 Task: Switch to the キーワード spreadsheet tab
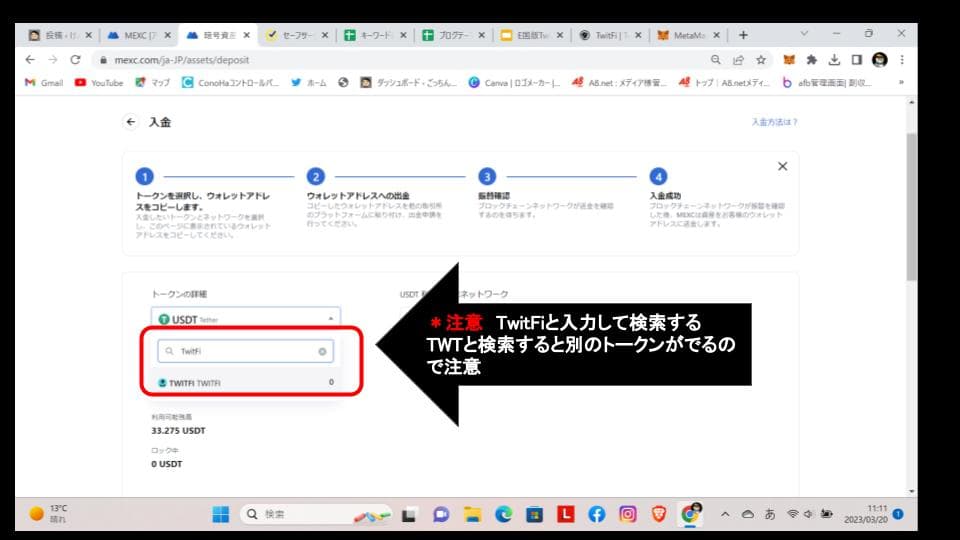(376, 36)
